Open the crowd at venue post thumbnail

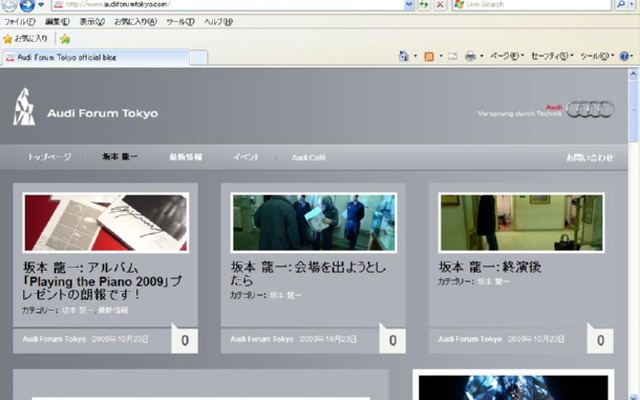click(x=313, y=222)
